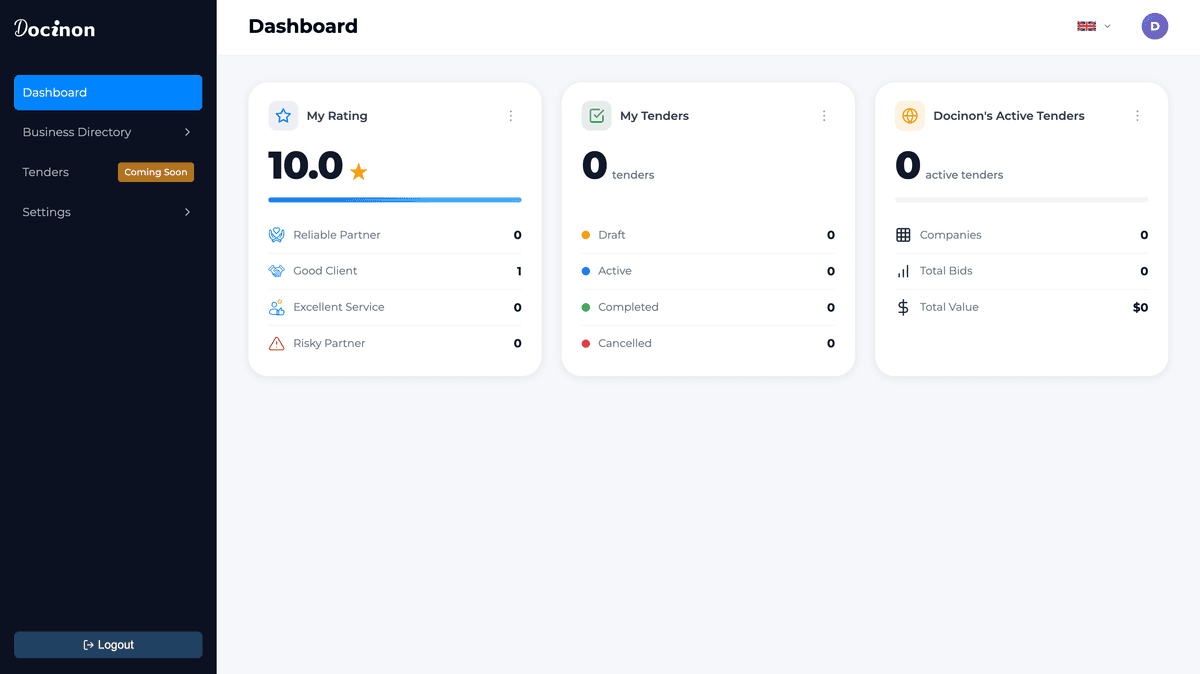Click the Risky Partner warning triangle icon
Viewport: 1200px width, 674px height.
click(x=277, y=343)
